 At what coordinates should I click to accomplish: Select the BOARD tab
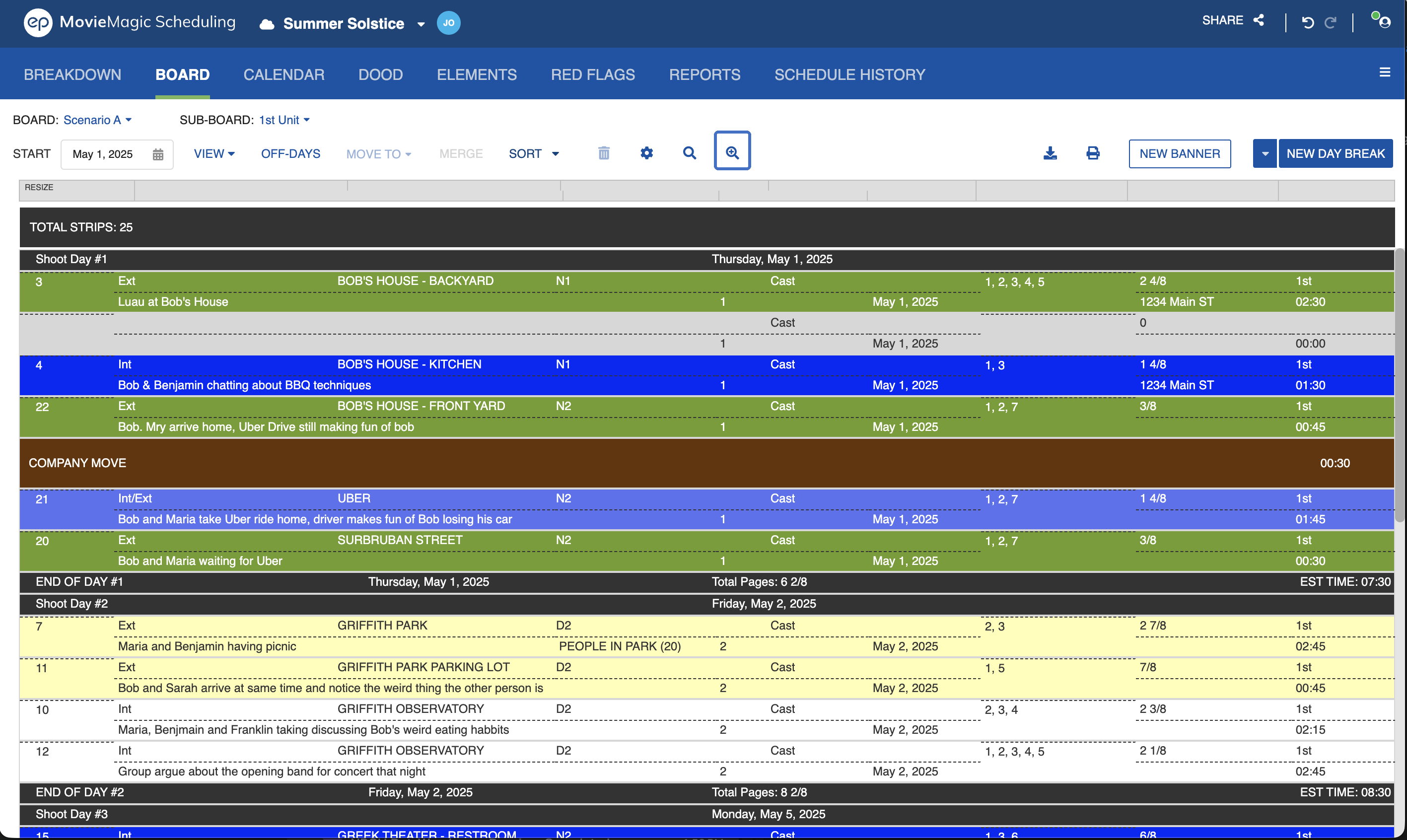[182, 75]
